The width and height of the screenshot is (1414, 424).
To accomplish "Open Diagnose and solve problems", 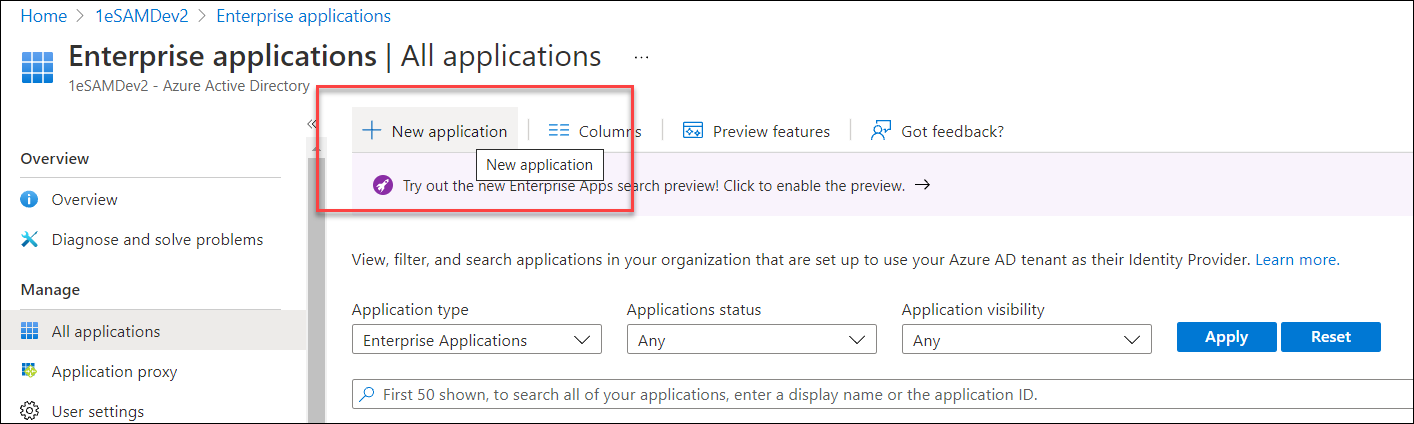I will click(x=157, y=239).
